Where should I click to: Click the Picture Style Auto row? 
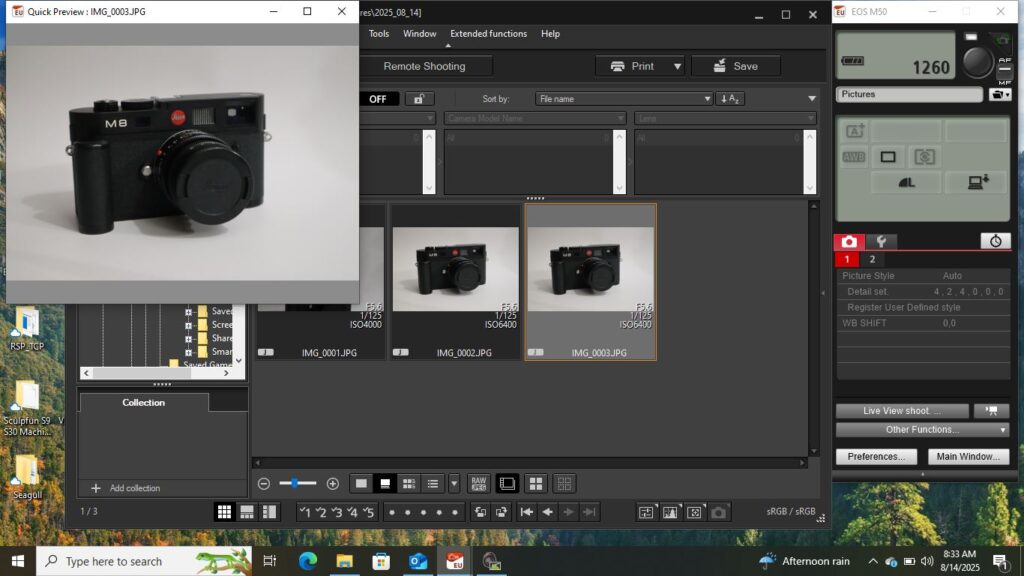[923, 276]
